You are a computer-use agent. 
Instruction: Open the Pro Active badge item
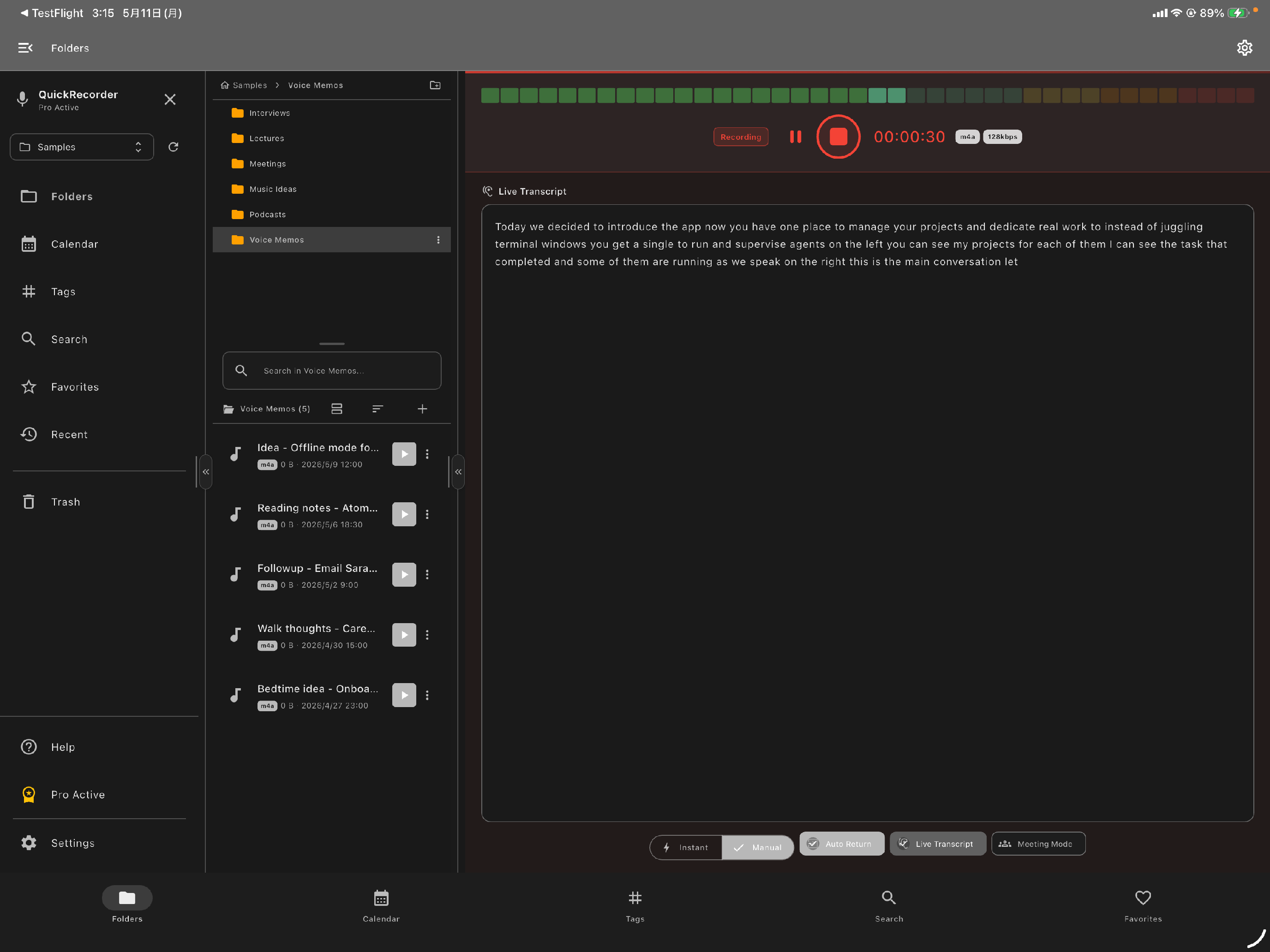click(x=99, y=794)
